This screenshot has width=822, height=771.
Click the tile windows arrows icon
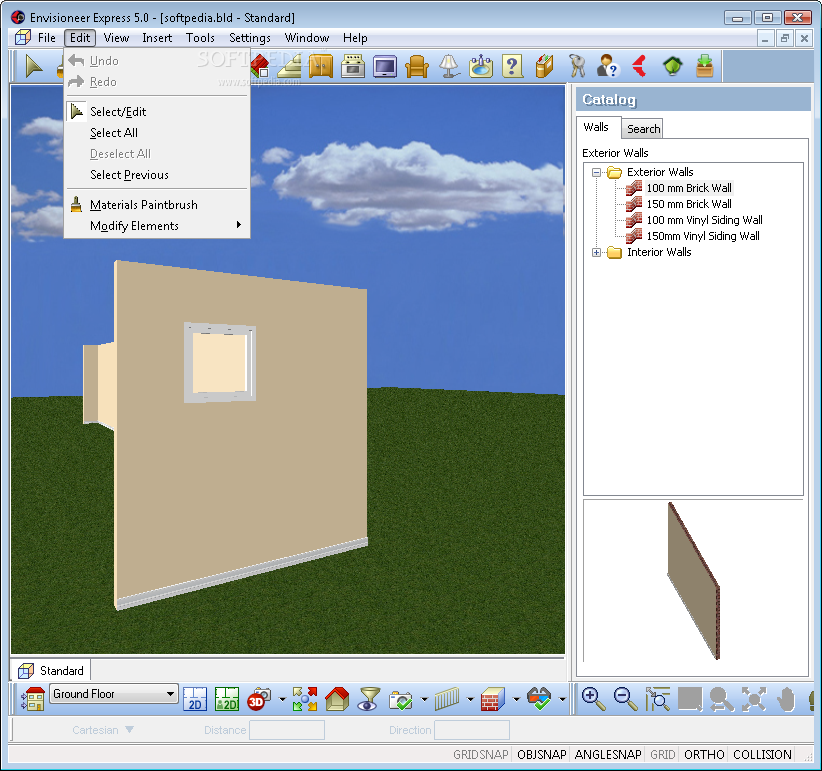coord(305,699)
